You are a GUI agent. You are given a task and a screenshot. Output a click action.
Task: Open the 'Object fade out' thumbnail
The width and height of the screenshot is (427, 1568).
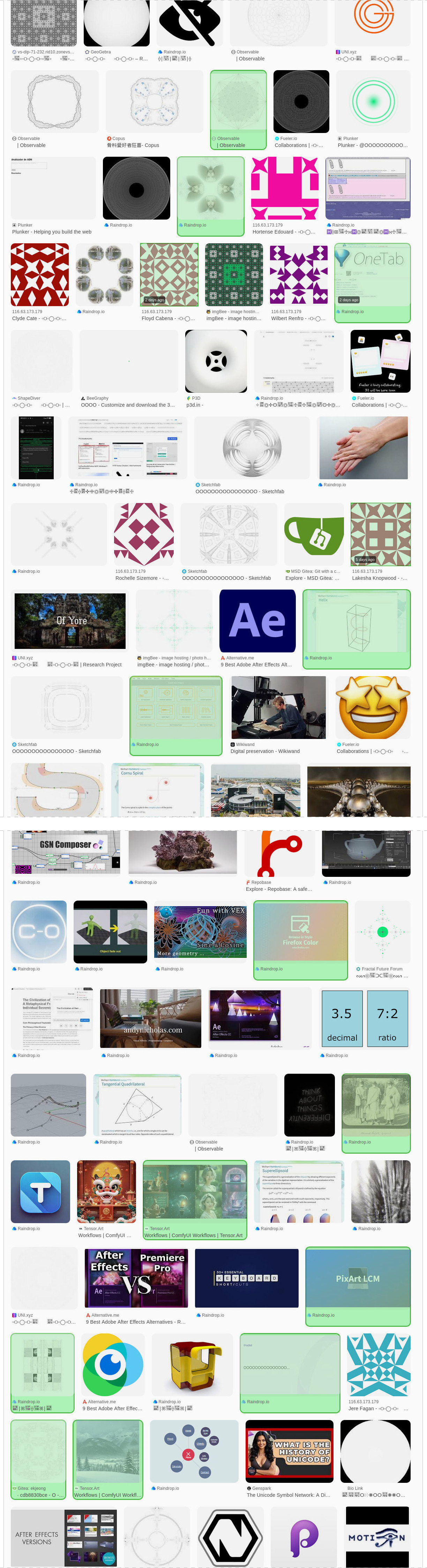tap(110, 931)
